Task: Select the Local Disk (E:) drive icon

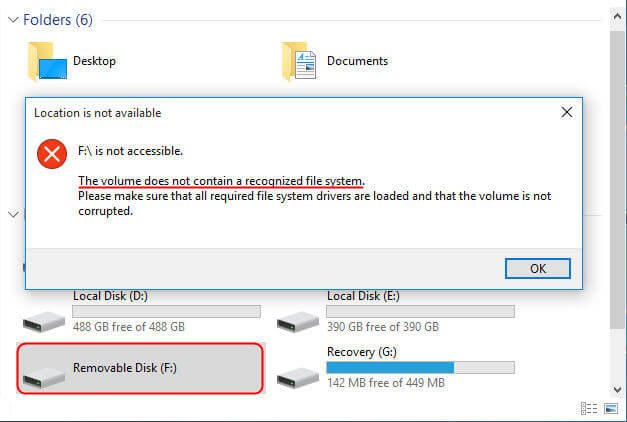Action: 299,320
